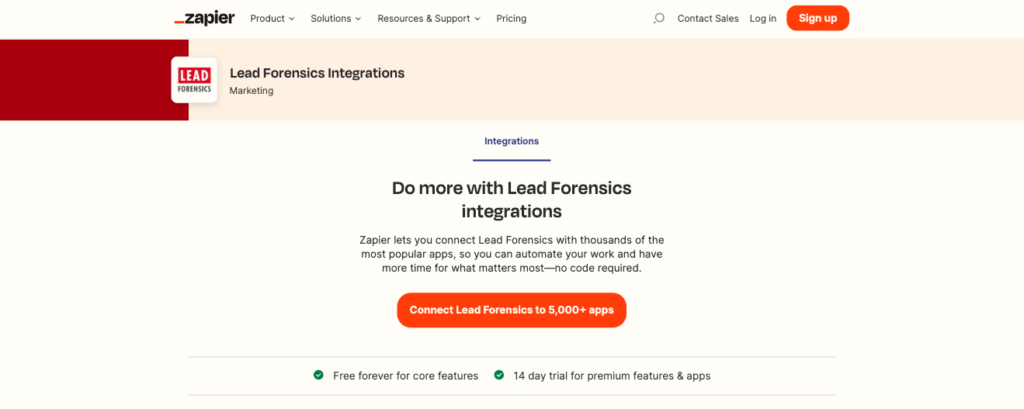Expand the Product dropdown menu
Image resolution: width=1024 pixels, height=409 pixels.
click(x=272, y=18)
